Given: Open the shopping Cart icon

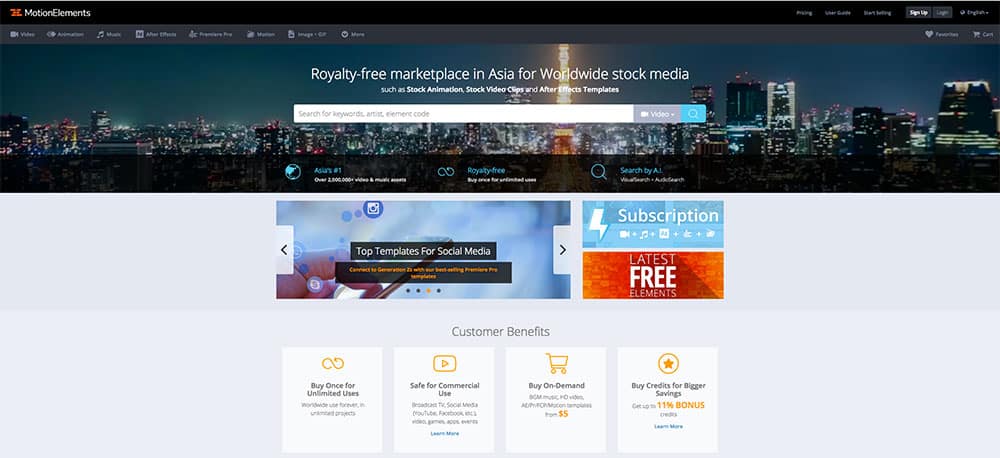Looking at the screenshot, I should (977, 34).
